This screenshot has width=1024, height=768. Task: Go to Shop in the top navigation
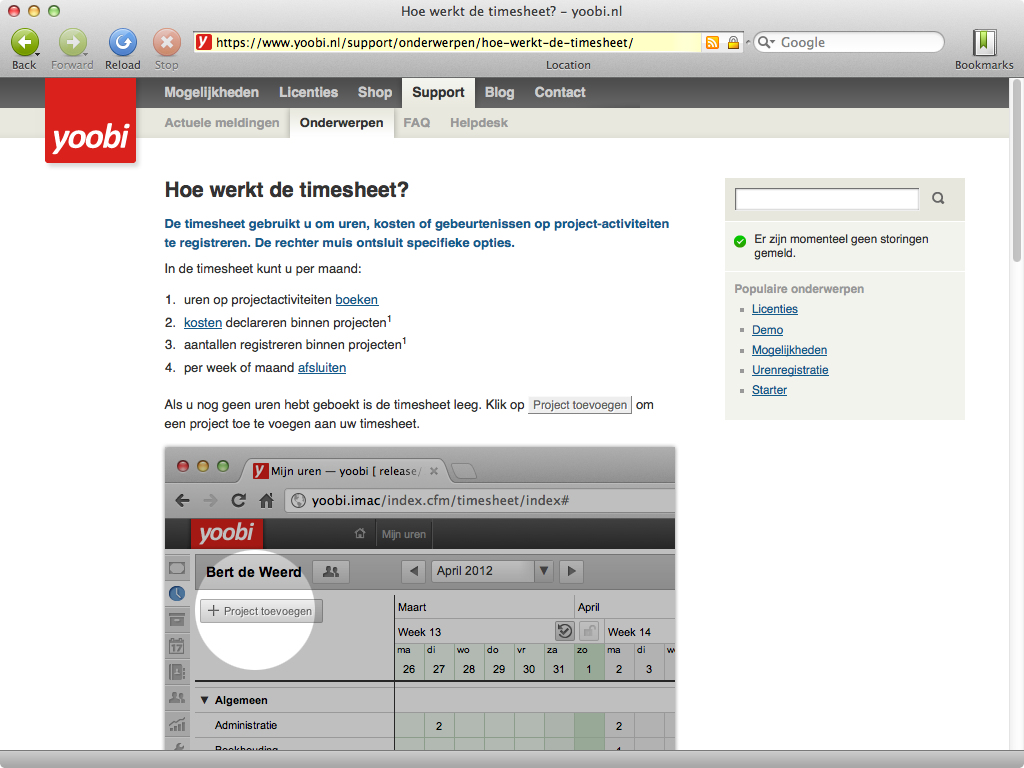coord(375,92)
